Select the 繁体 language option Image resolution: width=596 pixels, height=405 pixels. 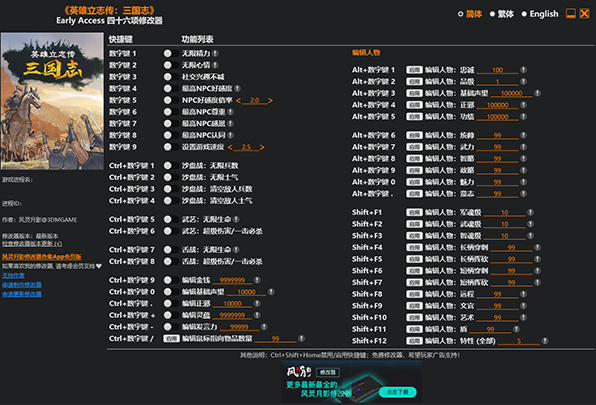[x=502, y=14]
